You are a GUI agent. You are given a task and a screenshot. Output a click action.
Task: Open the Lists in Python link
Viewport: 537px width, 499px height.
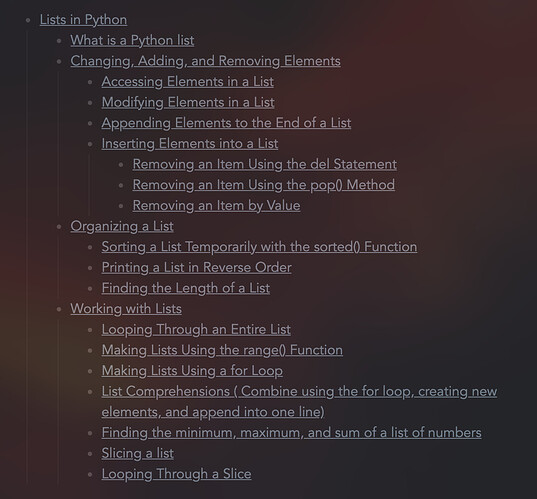coord(83,20)
